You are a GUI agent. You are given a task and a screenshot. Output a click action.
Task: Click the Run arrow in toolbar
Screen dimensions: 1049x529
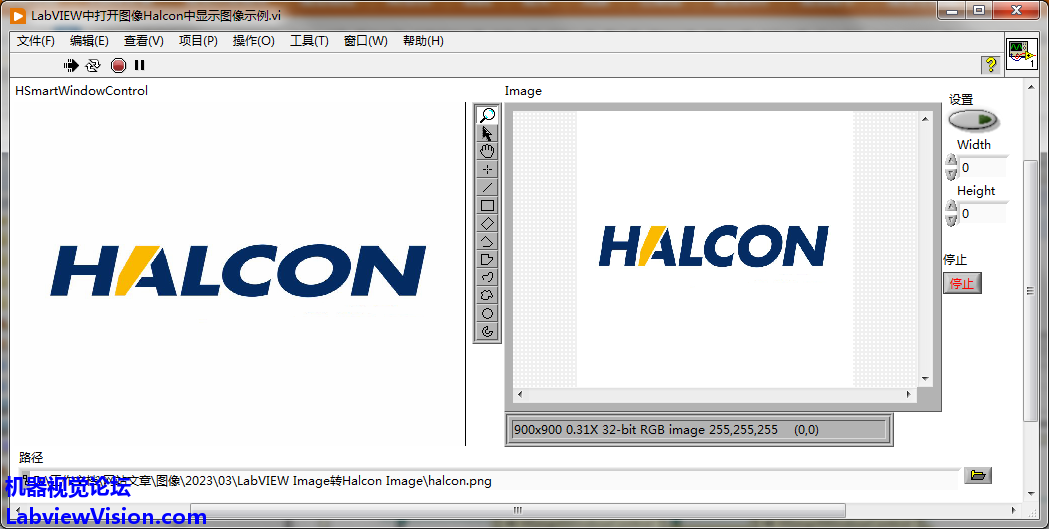tap(71, 65)
